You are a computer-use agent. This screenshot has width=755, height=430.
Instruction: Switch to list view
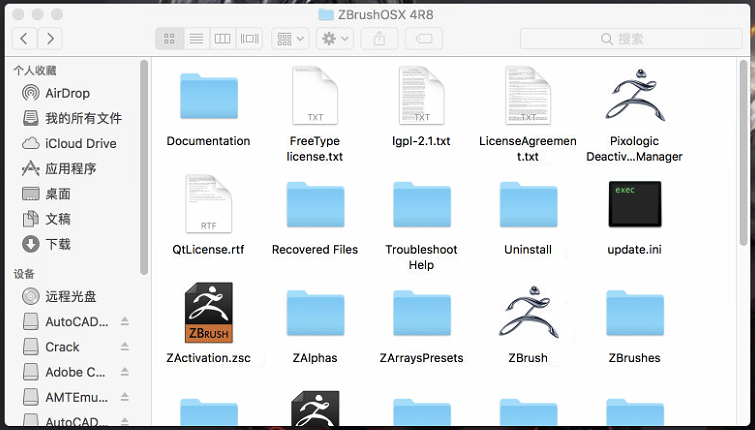[x=196, y=39]
